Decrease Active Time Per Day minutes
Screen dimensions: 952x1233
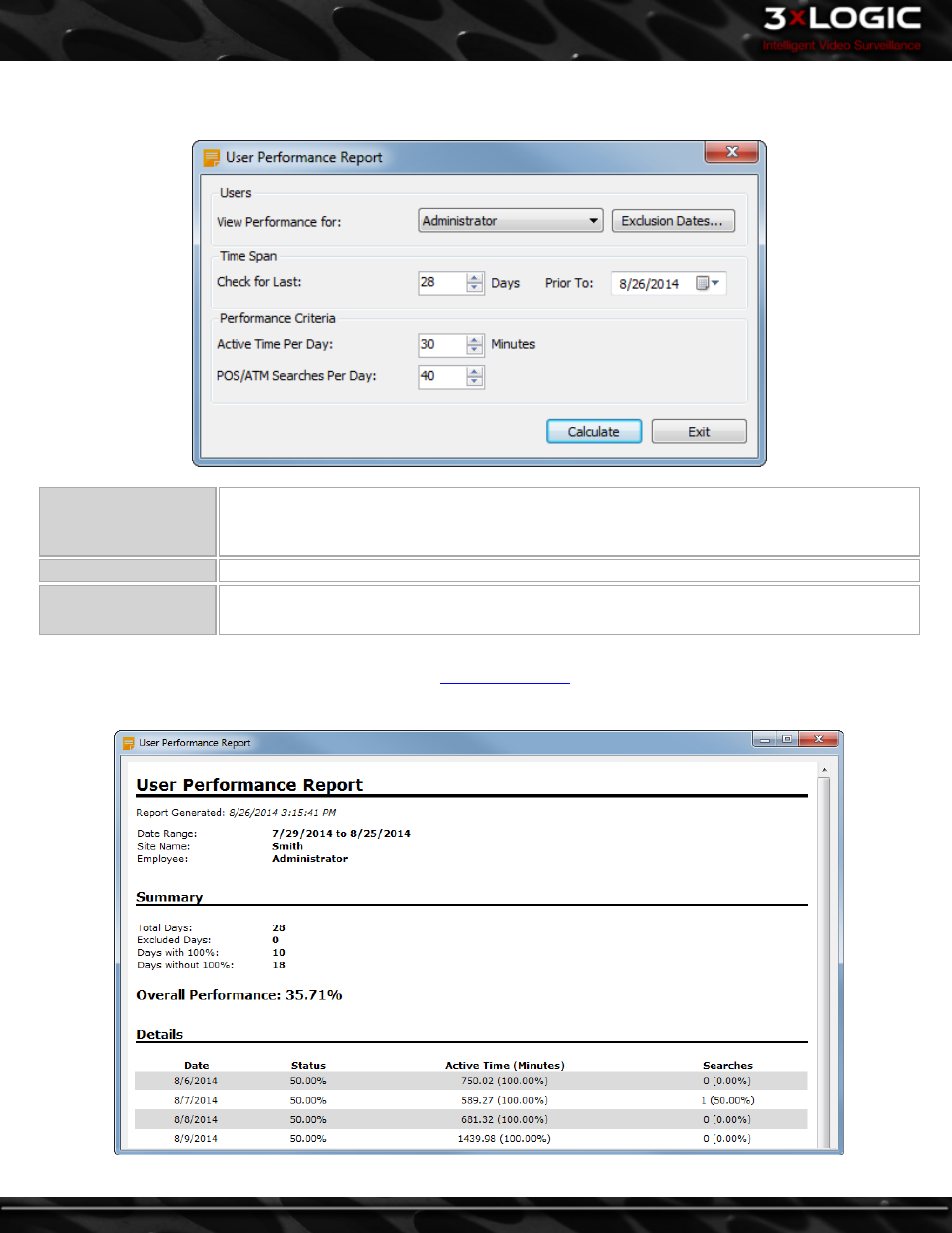(475, 350)
